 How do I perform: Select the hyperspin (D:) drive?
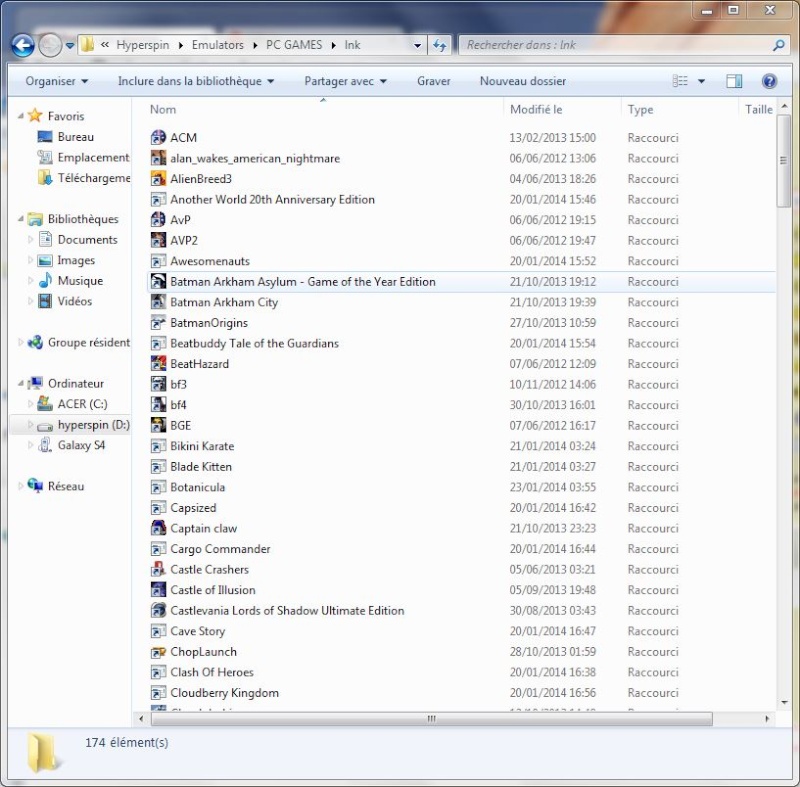93,425
